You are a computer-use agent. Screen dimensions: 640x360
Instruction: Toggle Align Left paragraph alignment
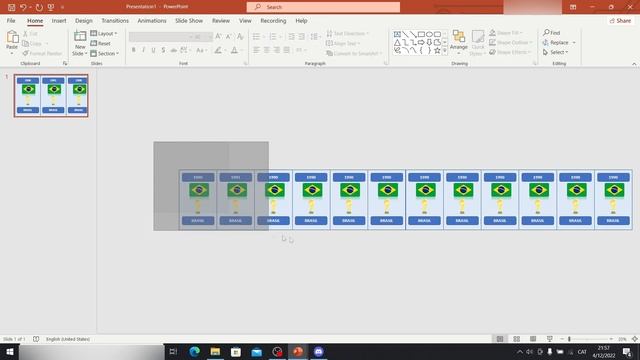pyautogui.click(x=256, y=50)
